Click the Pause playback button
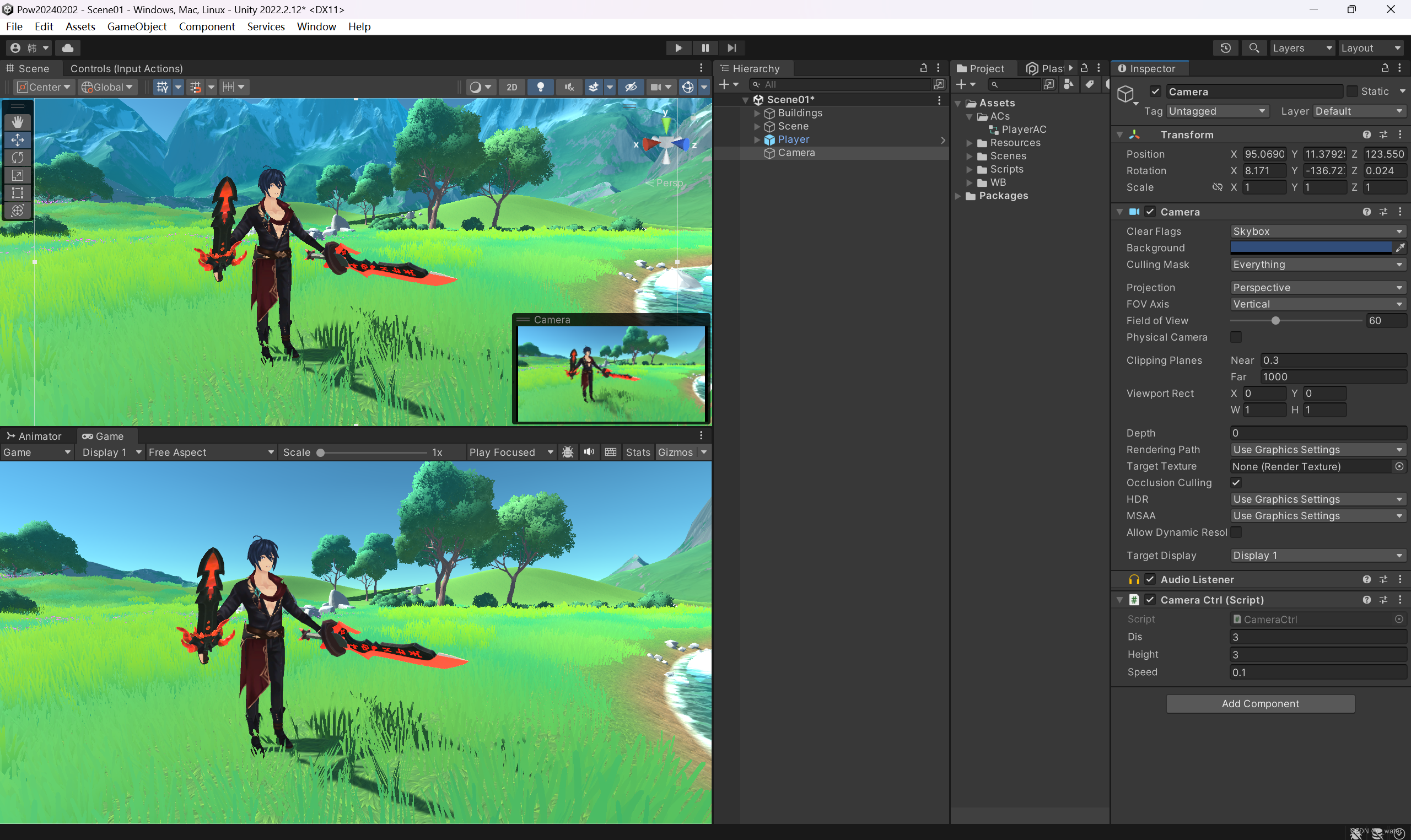The image size is (1411, 840). click(705, 47)
